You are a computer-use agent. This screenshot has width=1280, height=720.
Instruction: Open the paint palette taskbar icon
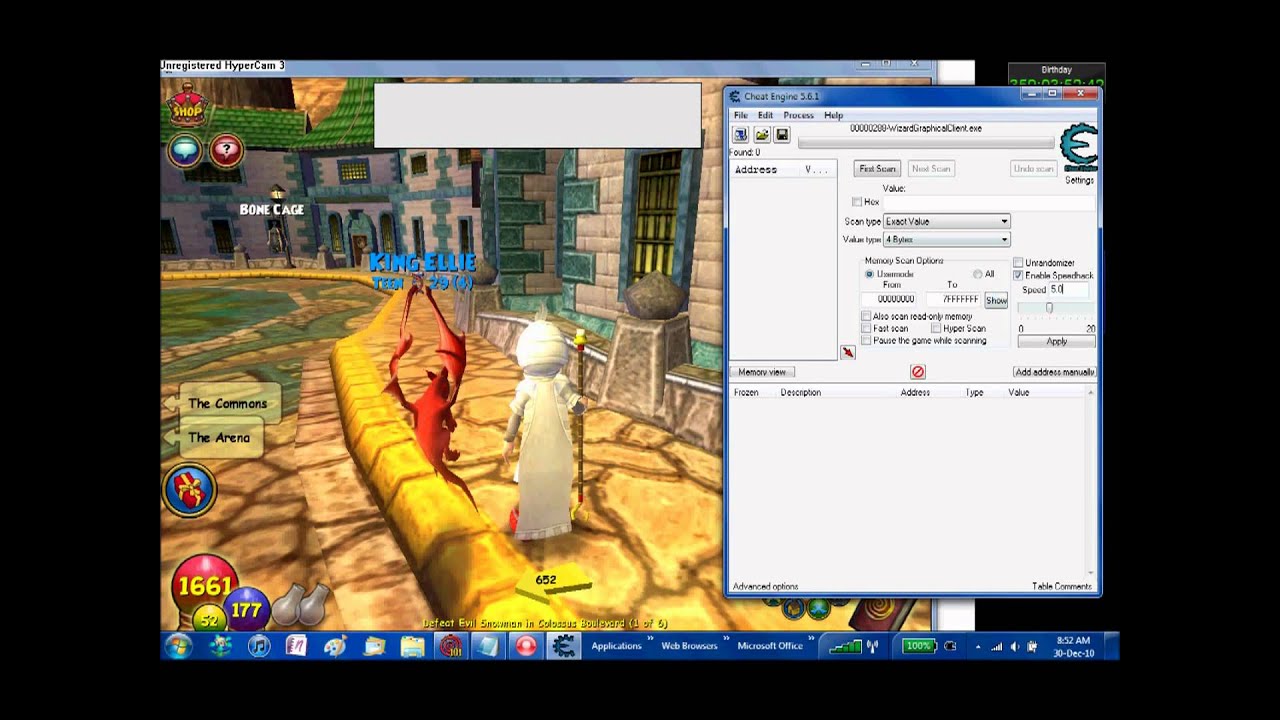[x=335, y=646]
